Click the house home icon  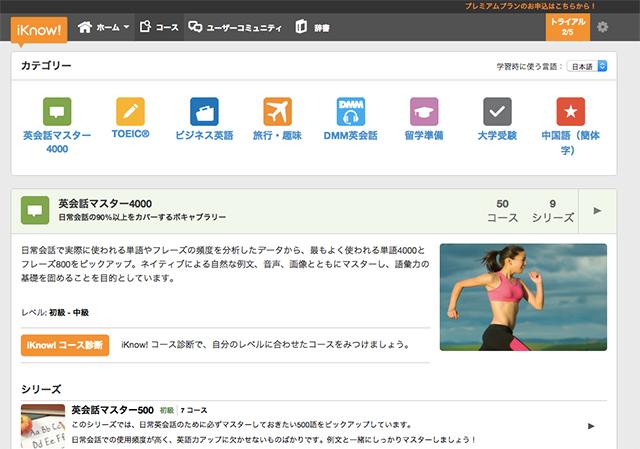[85, 27]
